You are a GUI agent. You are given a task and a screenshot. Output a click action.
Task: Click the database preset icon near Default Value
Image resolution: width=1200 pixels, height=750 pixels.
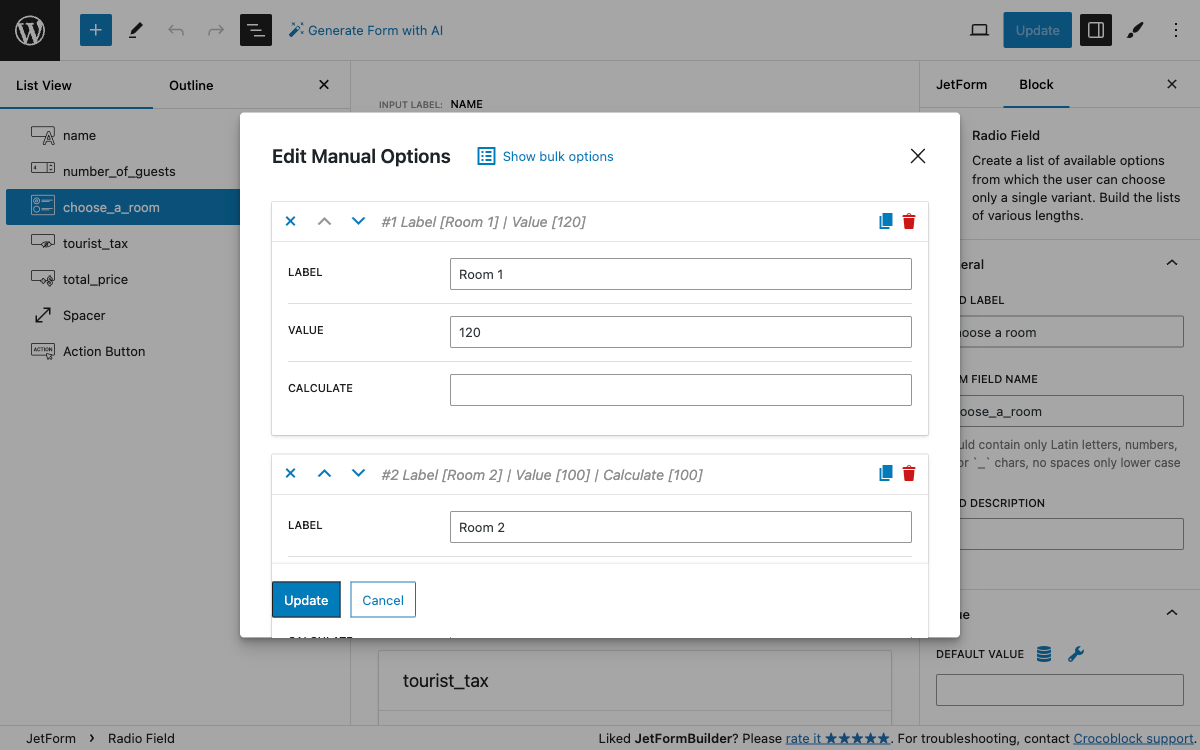[x=1044, y=654]
